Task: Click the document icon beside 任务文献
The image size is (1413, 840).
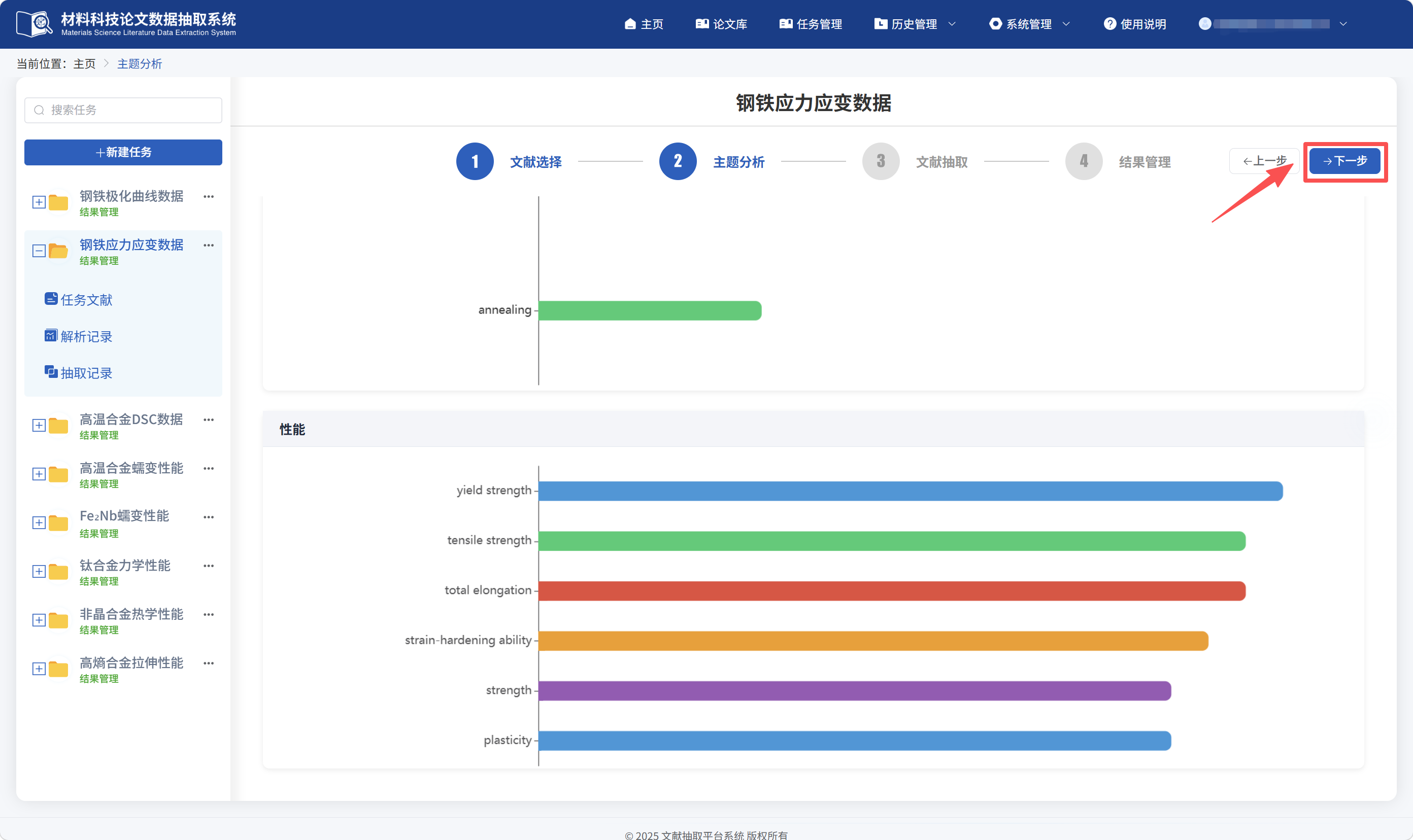Action: point(51,298)
